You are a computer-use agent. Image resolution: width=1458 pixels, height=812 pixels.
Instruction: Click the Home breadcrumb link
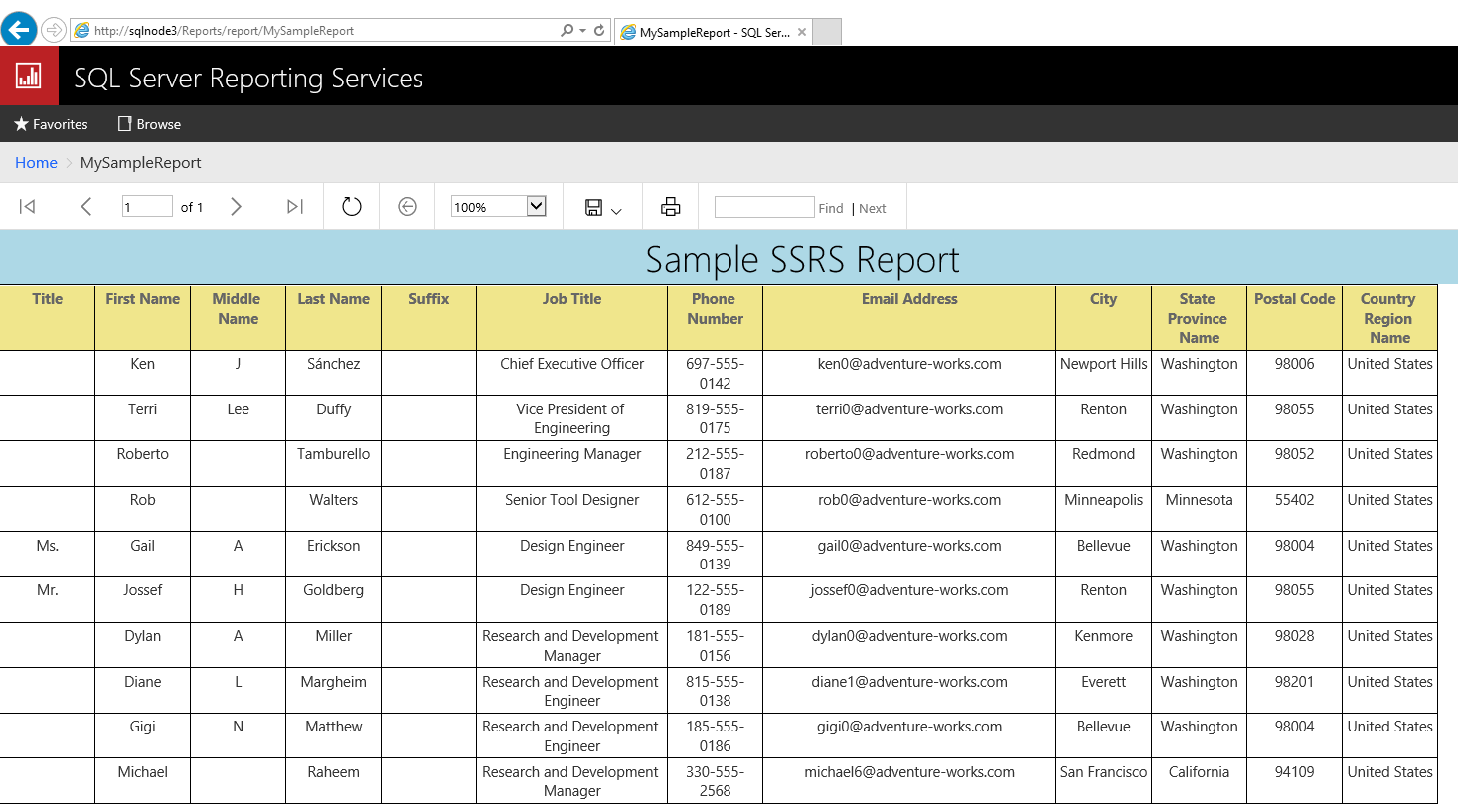click(36, 163)
